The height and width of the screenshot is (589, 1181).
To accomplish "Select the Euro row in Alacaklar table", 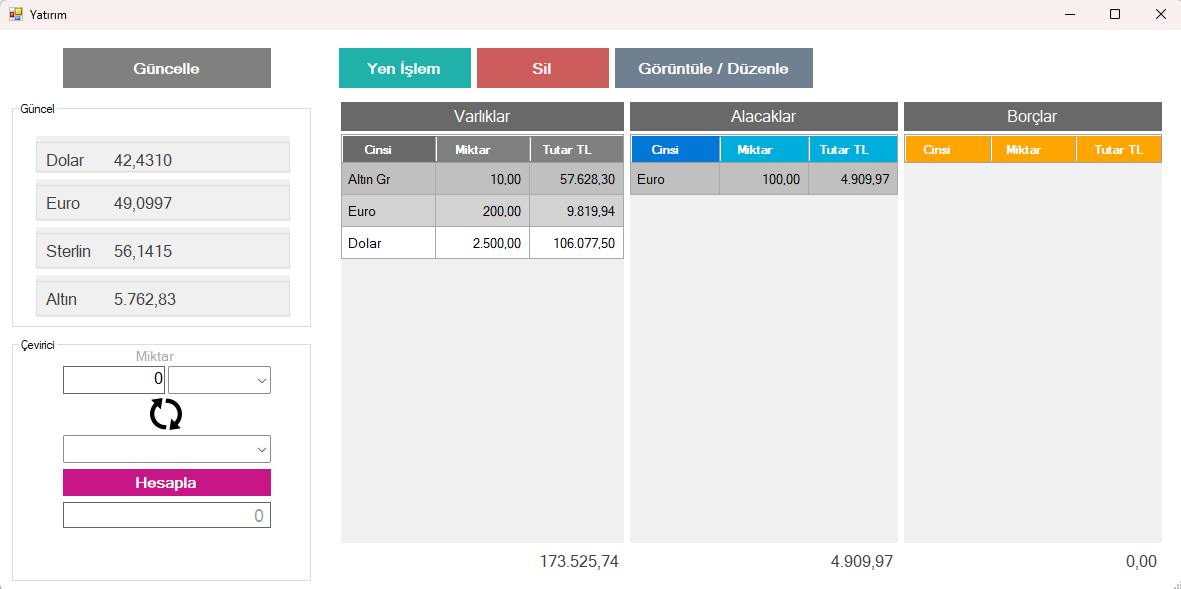I will point(674,179).
